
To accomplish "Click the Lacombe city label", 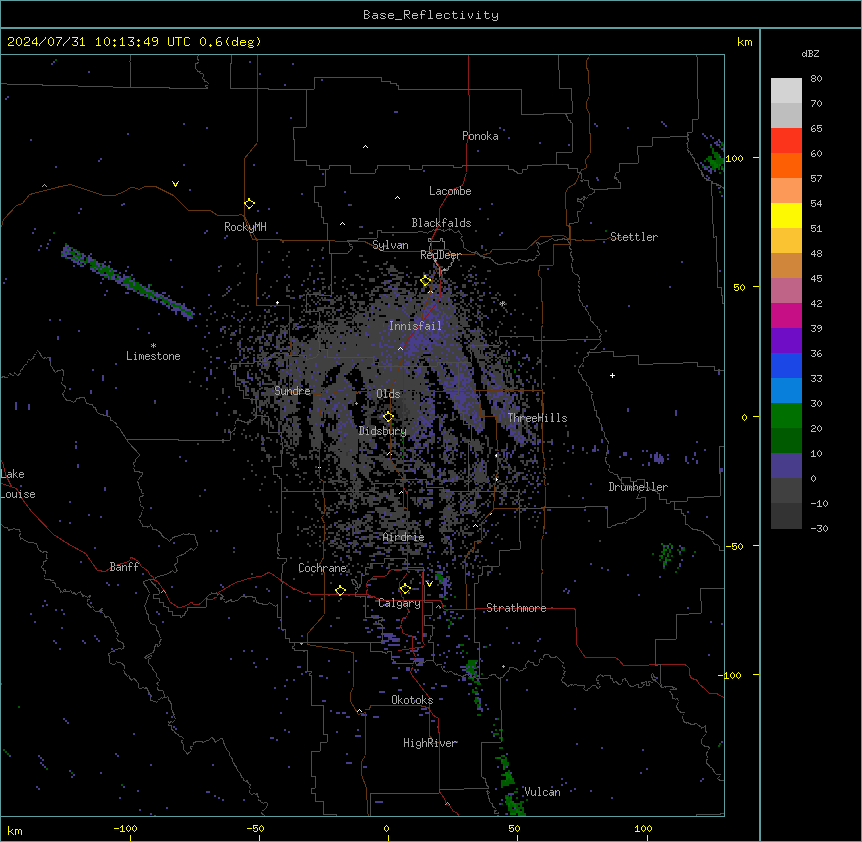I will (450, 191).
